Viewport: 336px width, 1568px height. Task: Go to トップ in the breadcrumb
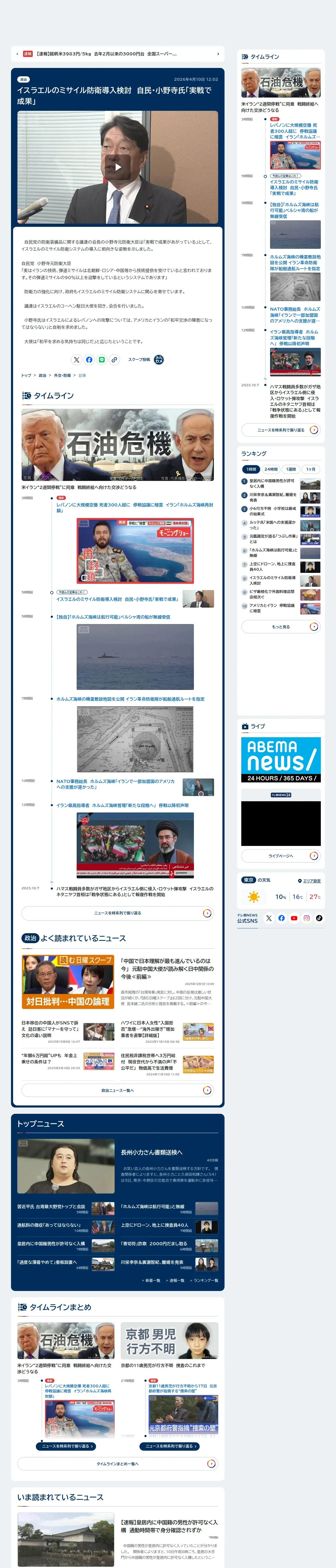[26, 376]
